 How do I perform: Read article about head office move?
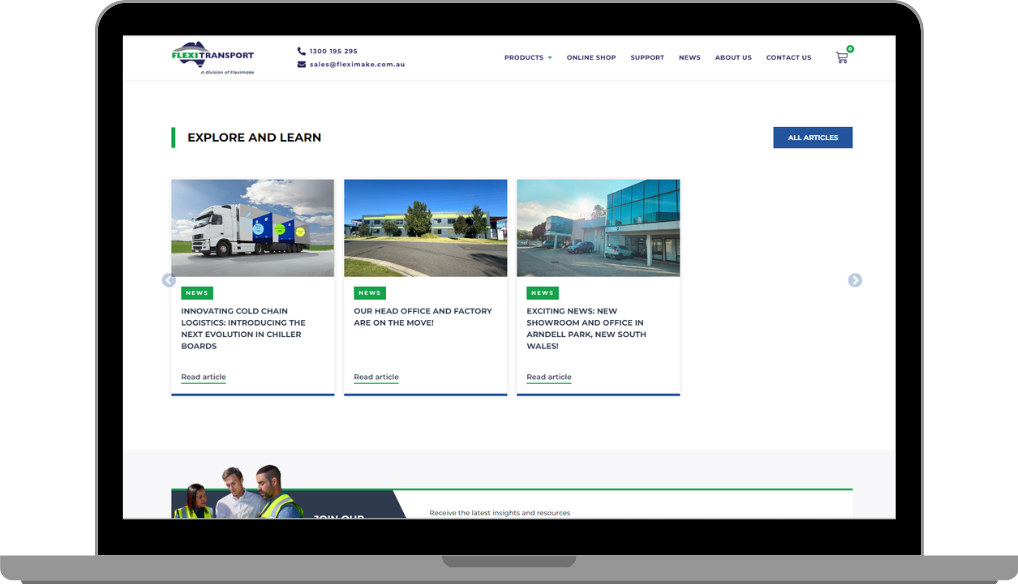(376, 377)
